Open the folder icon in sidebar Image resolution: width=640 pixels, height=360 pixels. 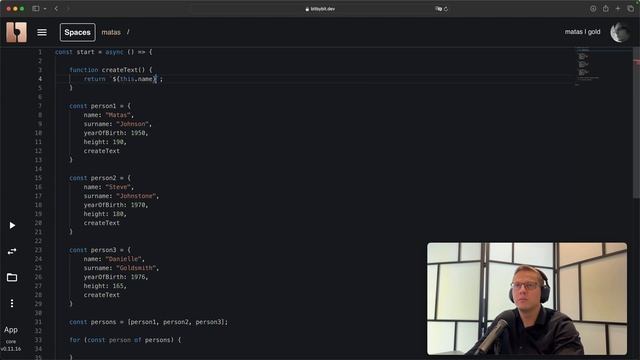(x=12, y=278)
